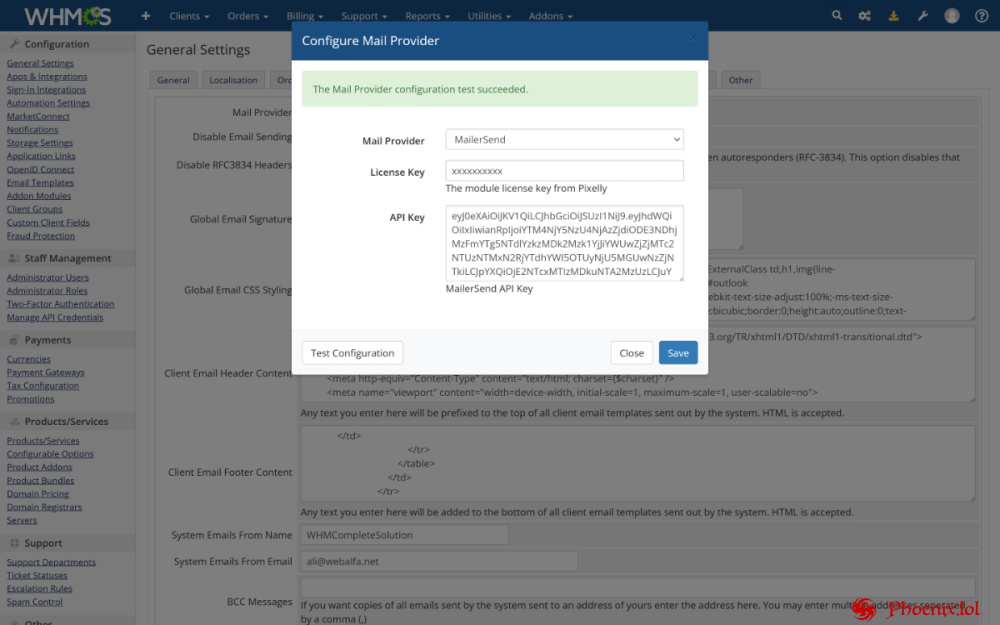Open the yellow update download icon
This screenshot has width=1000, height=625.
pyautogui.click(x=893, y=15)
